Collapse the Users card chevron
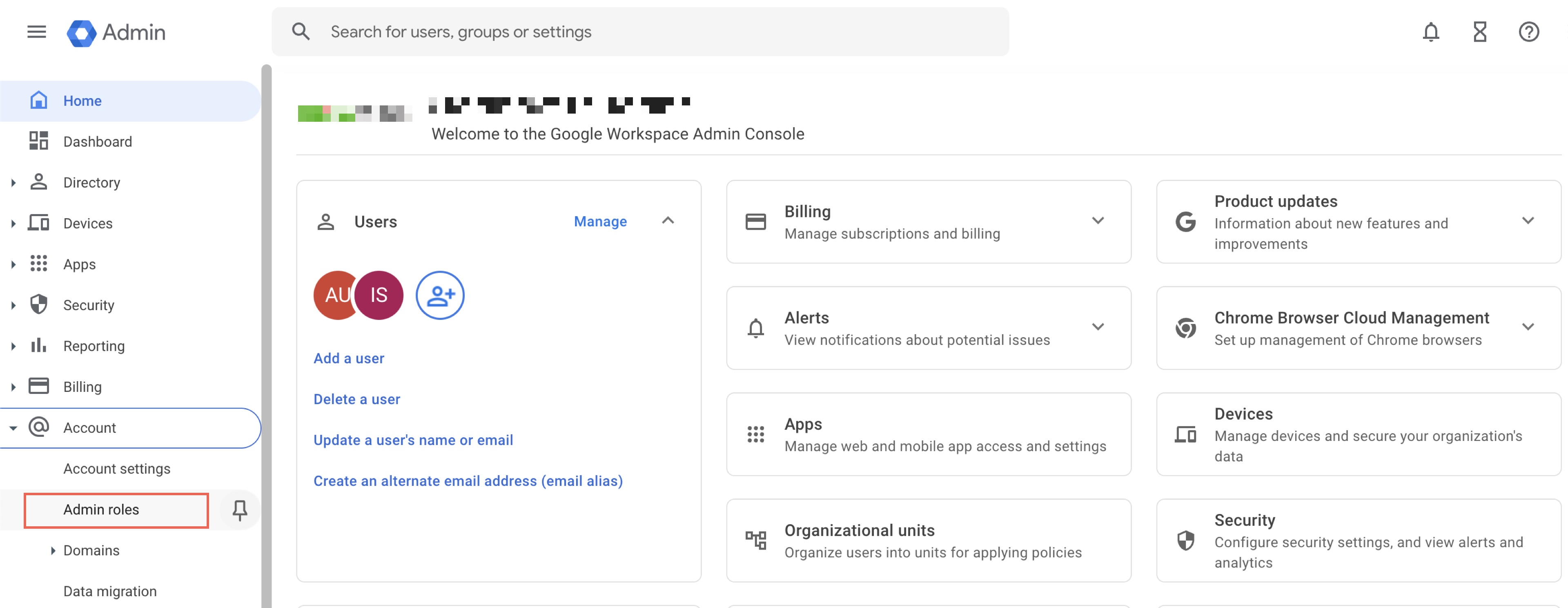Viewport: 1568px width, 608px height. click(668, 221)
